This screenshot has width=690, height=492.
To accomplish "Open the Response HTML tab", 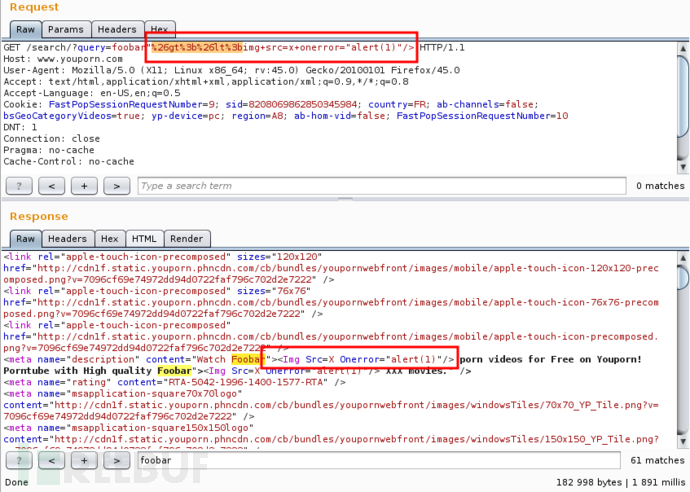I will 144,239.
